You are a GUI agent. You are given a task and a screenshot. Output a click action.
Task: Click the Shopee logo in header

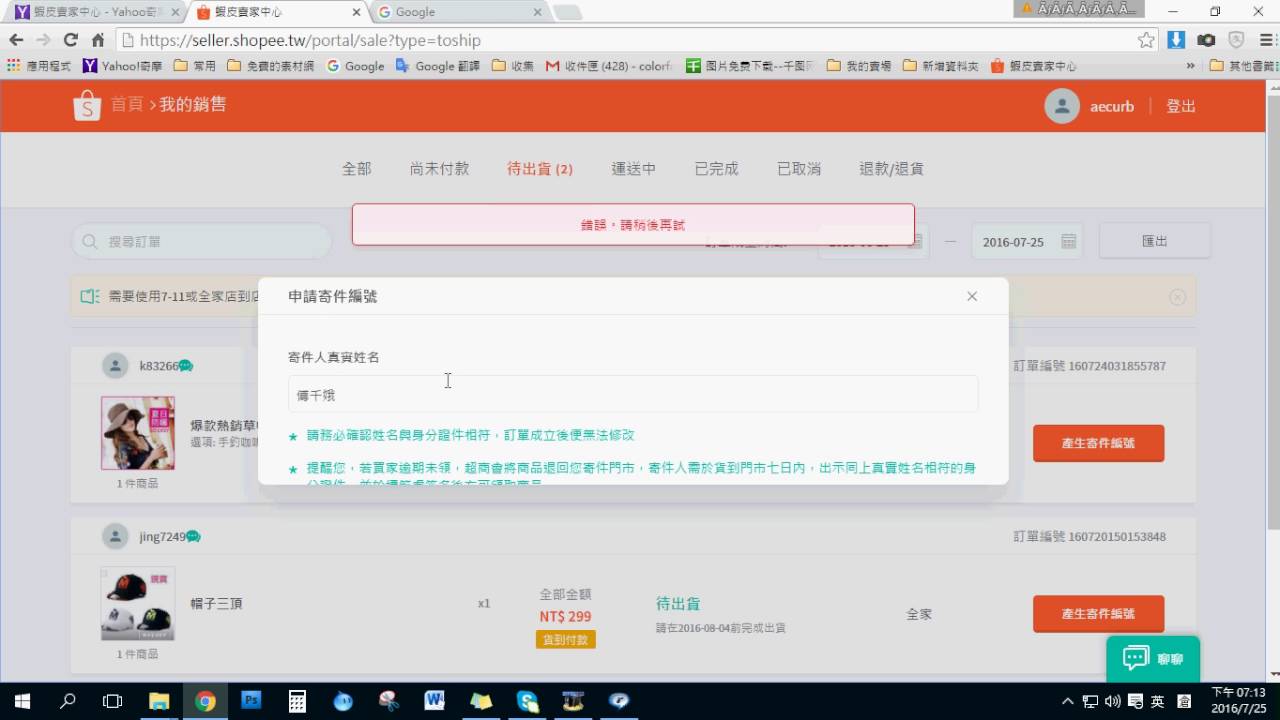pyautogui.click(x=87, y=105)
